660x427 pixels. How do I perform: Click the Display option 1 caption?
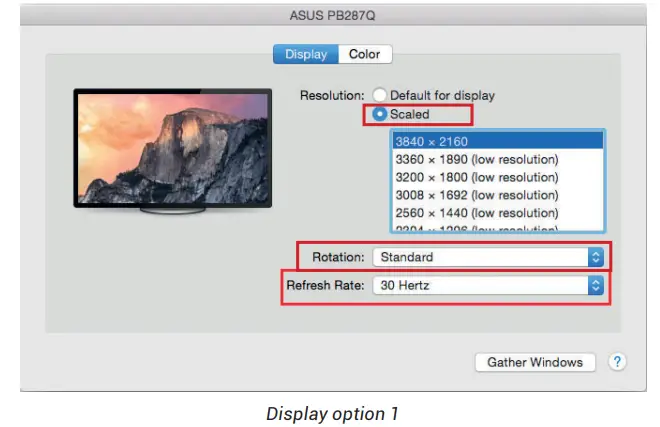[x=329, y=414]
